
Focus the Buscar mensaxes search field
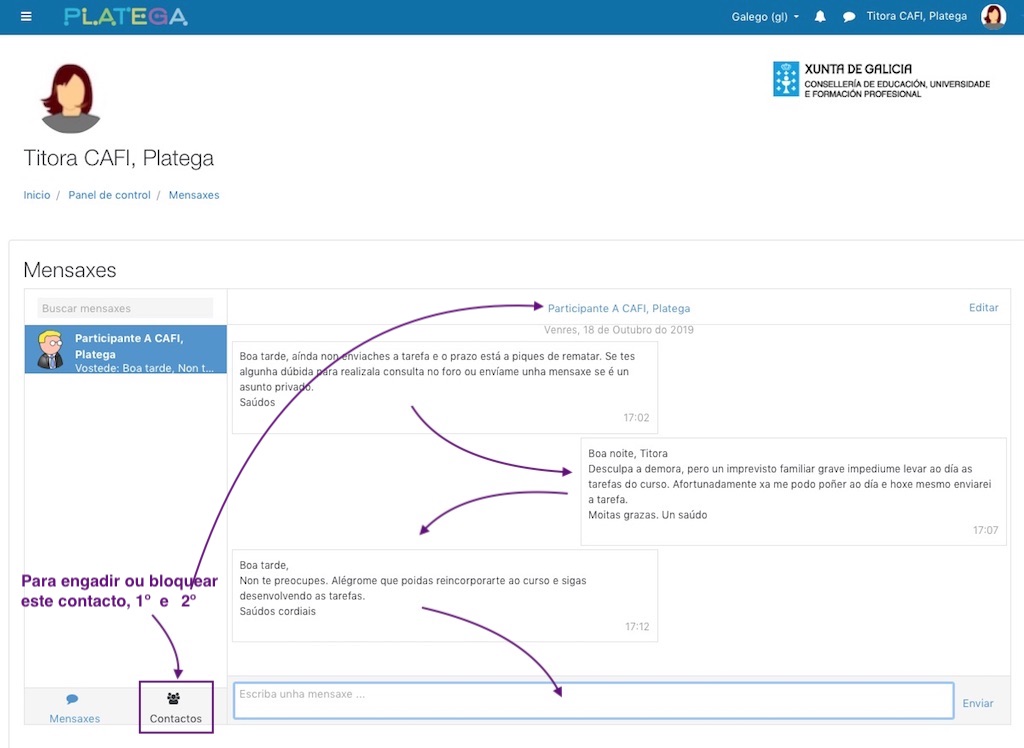[x=125, y=308]
